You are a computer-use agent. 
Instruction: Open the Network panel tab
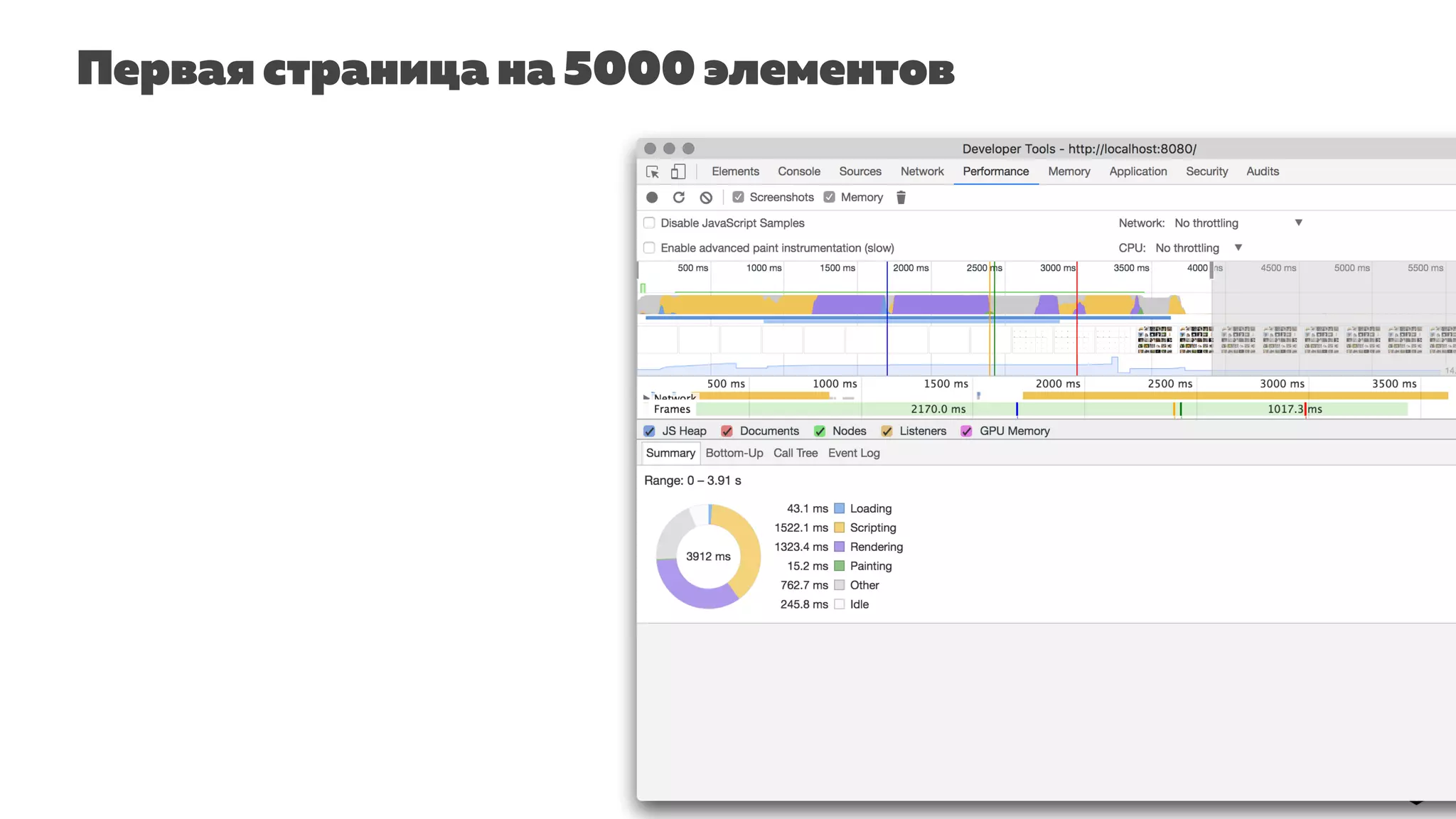922,171
